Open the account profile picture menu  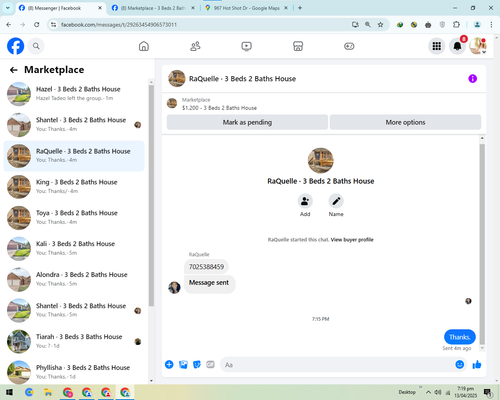point(478,46)
